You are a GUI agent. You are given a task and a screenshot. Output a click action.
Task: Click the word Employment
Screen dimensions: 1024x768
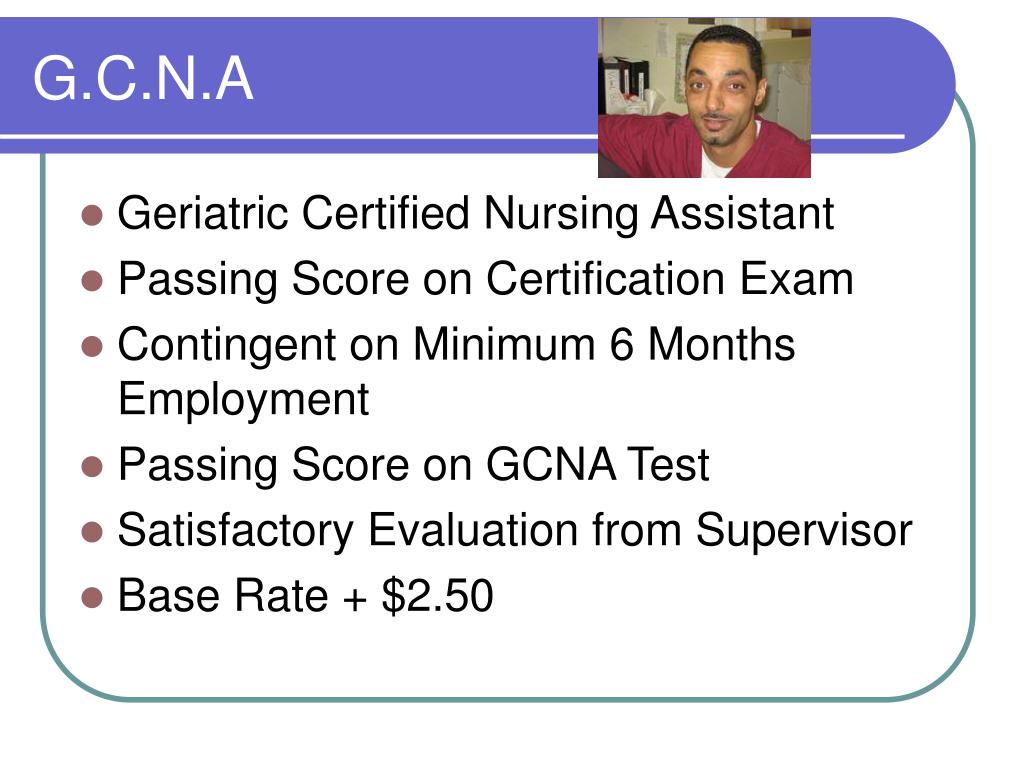point(243,400)
